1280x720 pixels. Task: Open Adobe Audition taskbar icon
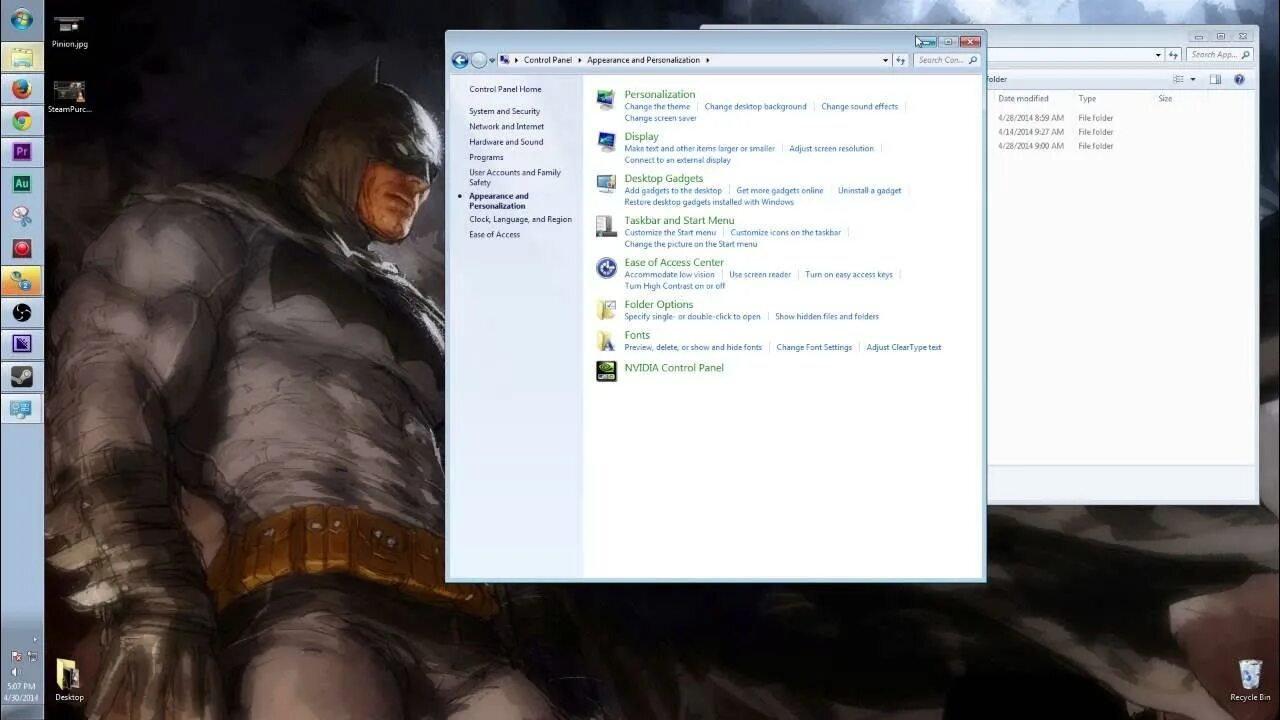click(21, 184)
